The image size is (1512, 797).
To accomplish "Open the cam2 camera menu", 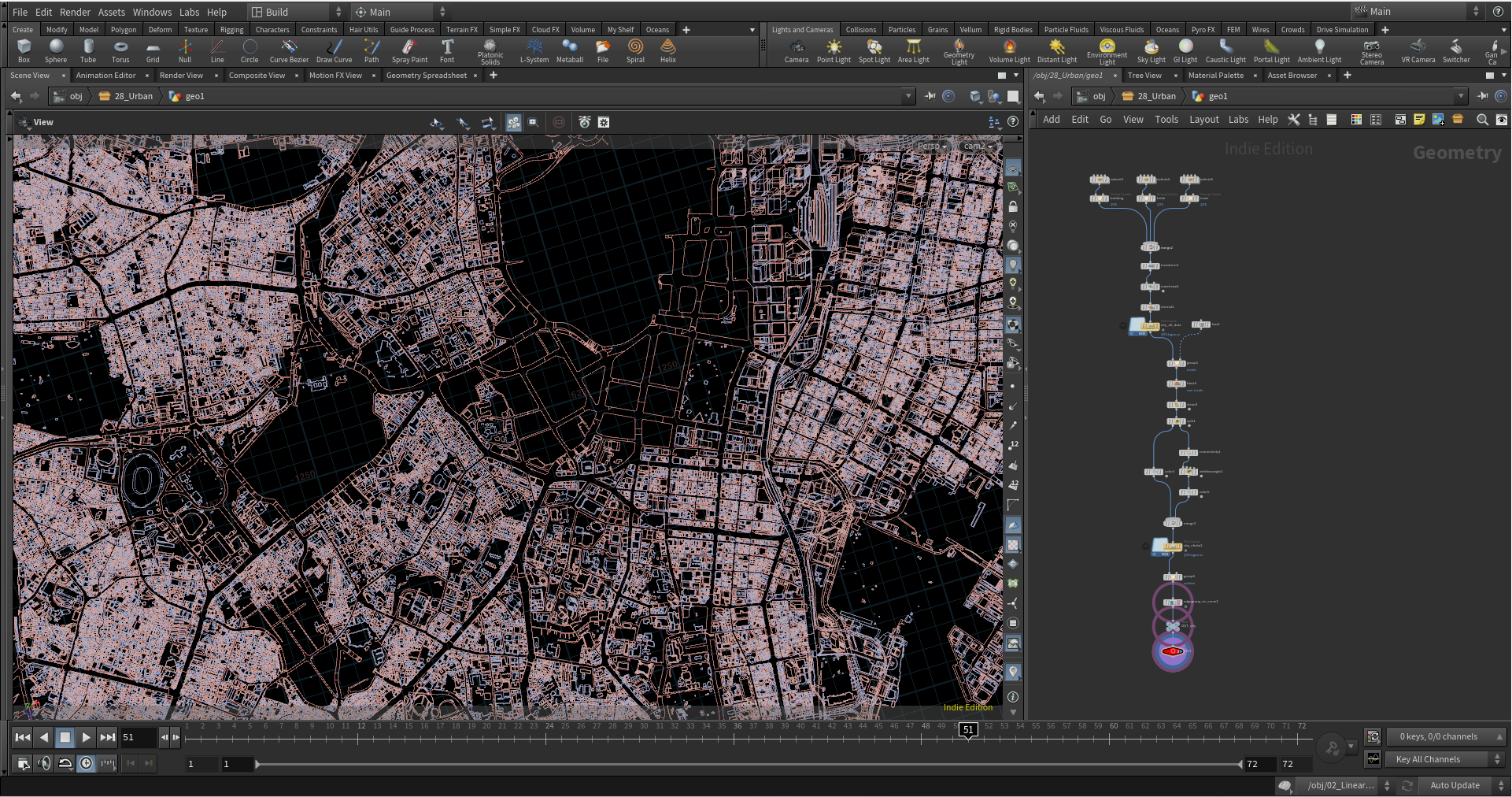I will click(x=978, y=146).
